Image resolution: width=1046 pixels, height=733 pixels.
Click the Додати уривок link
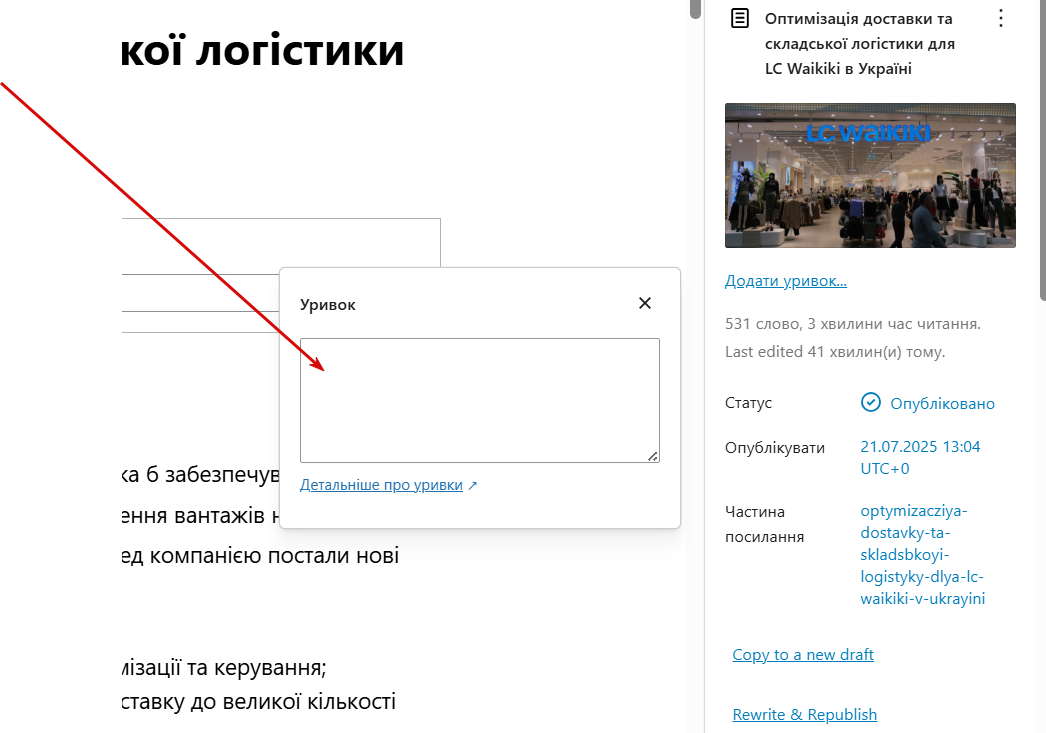coord(786,281)
